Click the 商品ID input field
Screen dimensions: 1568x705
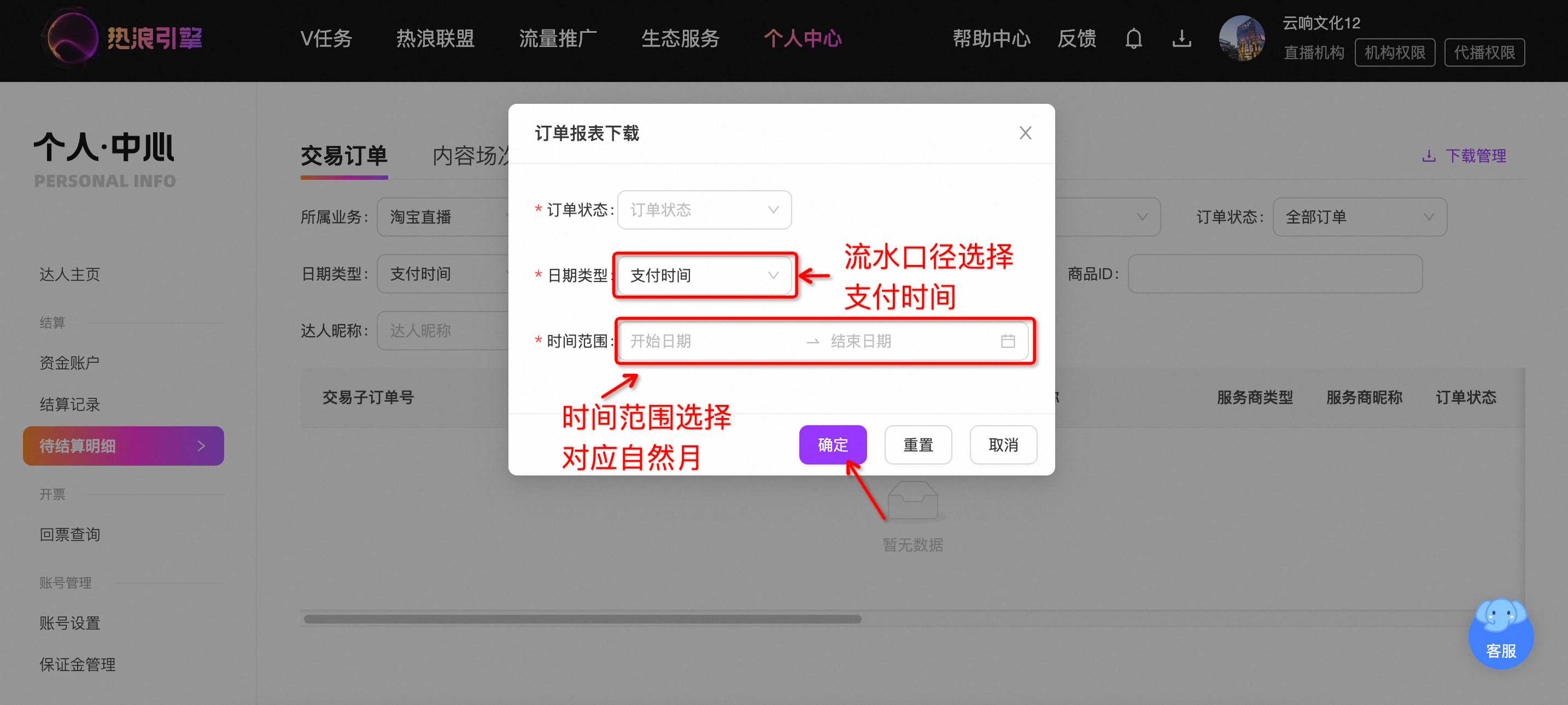coord(1274,274)
